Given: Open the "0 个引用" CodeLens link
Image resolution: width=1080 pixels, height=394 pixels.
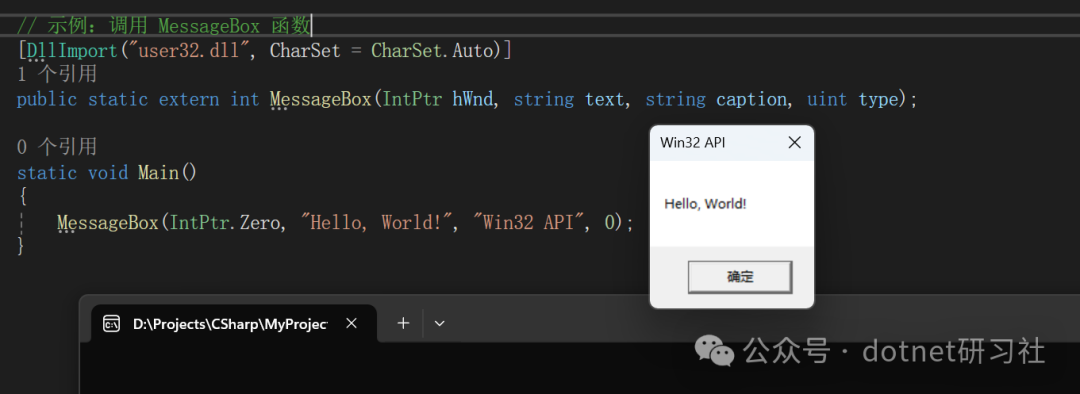Looking at the screenshot, I should tap(56, 147).
